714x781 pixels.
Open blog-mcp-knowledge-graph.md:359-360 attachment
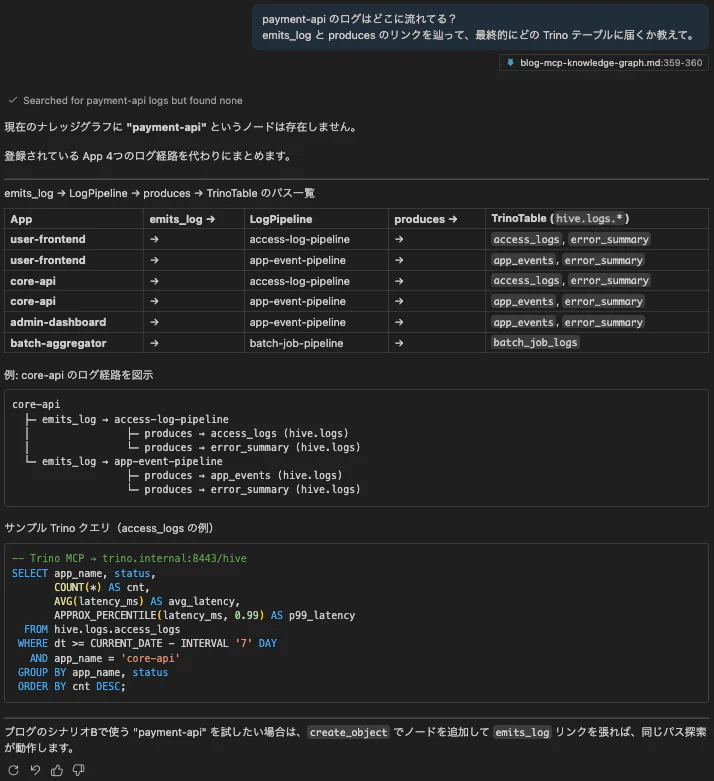click(x=604, y=63)
